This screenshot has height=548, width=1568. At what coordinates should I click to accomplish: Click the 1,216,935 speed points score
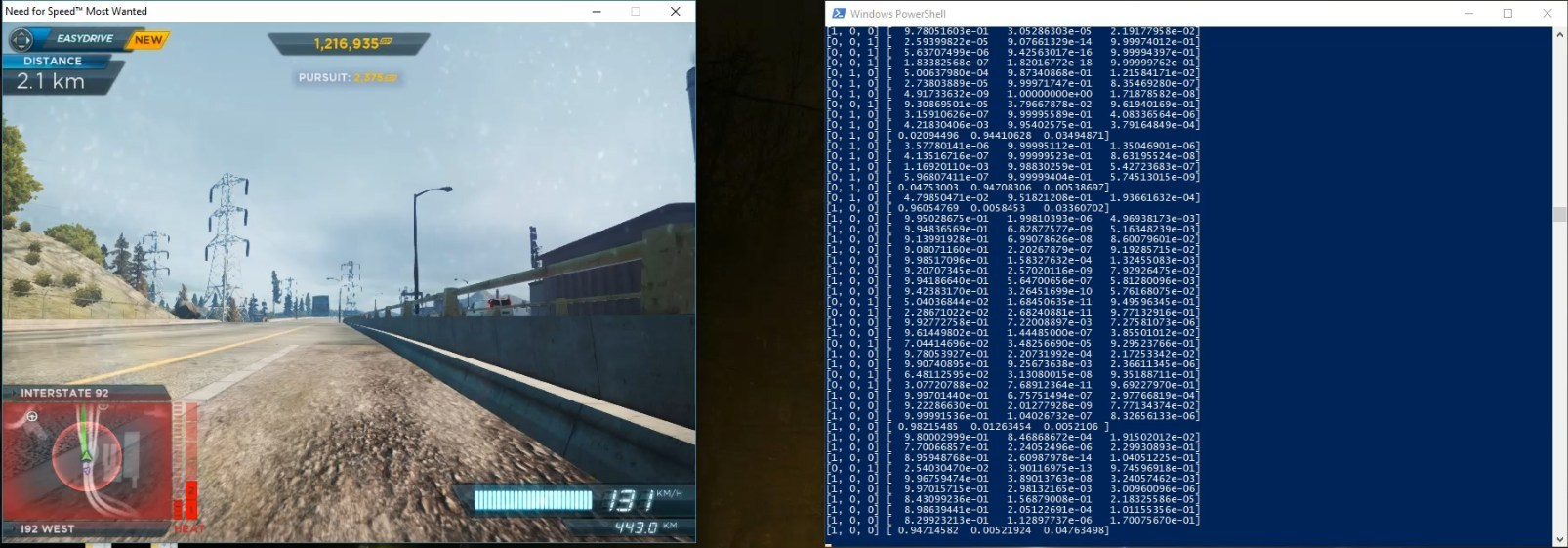352,44
